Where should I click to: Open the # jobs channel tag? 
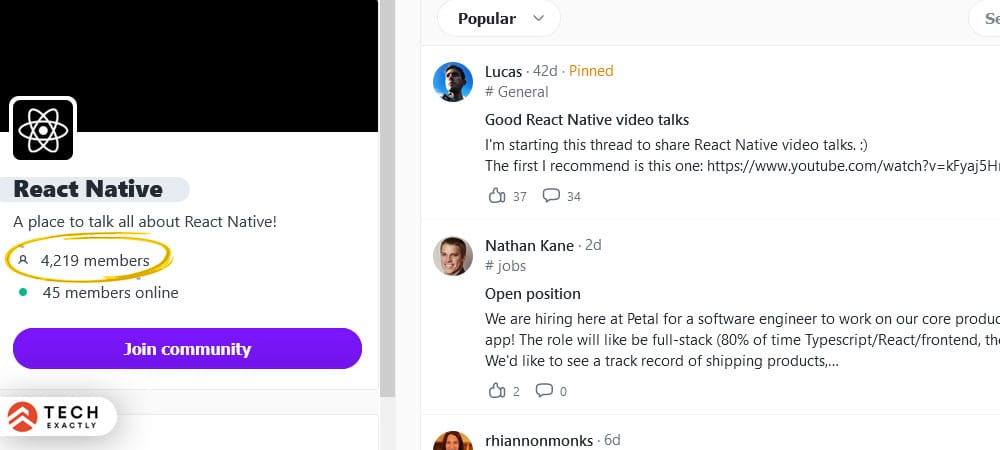click(x=505, y=266)
